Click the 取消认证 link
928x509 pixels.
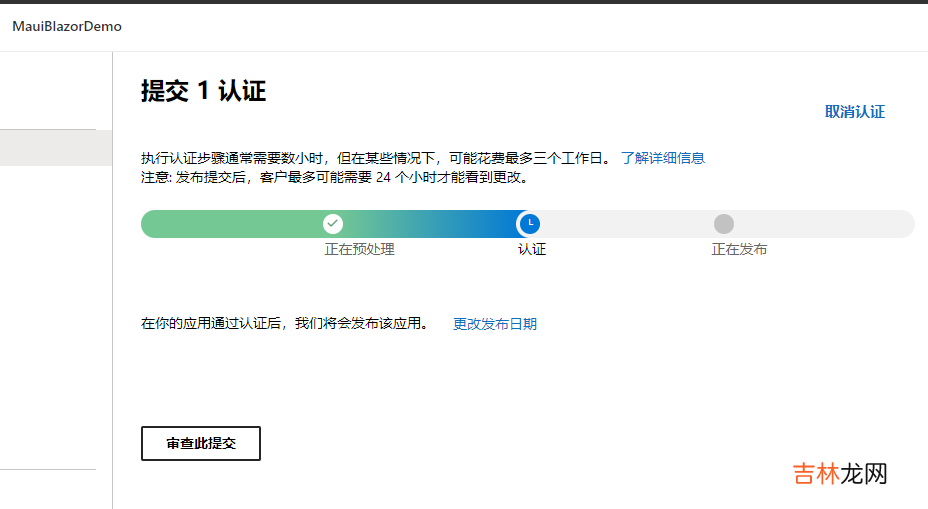point(854,112)
